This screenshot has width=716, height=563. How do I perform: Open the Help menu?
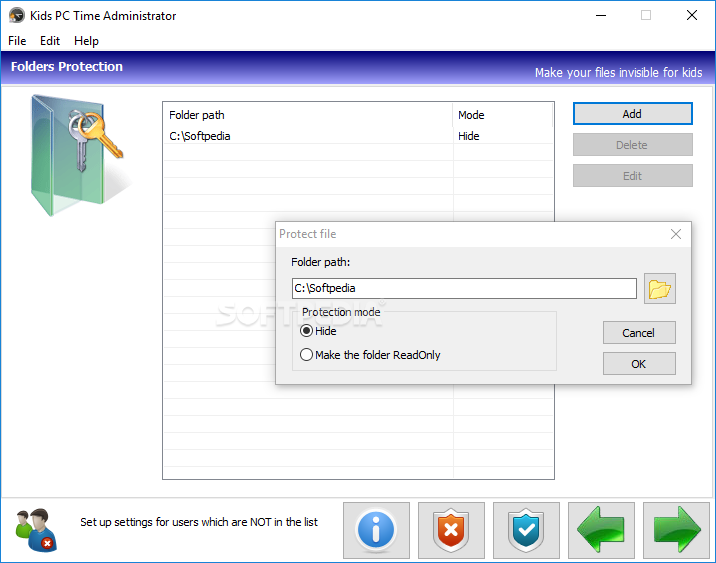pyautogui.click(x=86, y=41)
